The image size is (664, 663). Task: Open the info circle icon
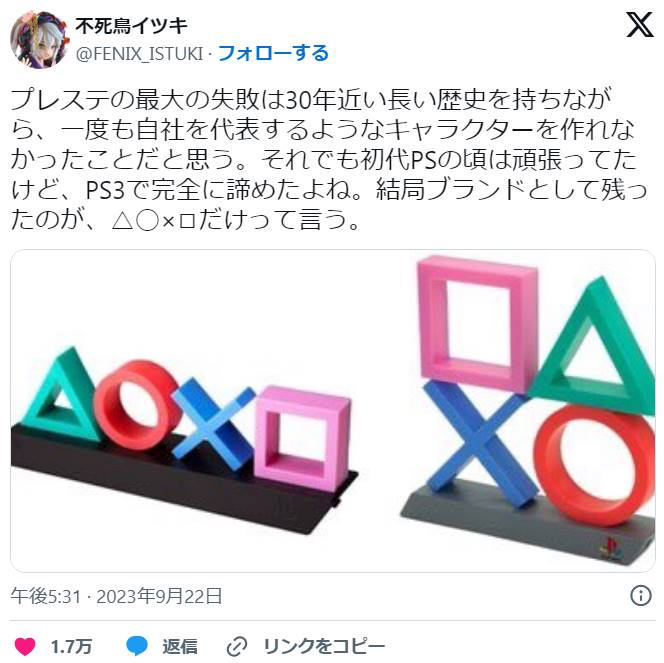(640, 596)
